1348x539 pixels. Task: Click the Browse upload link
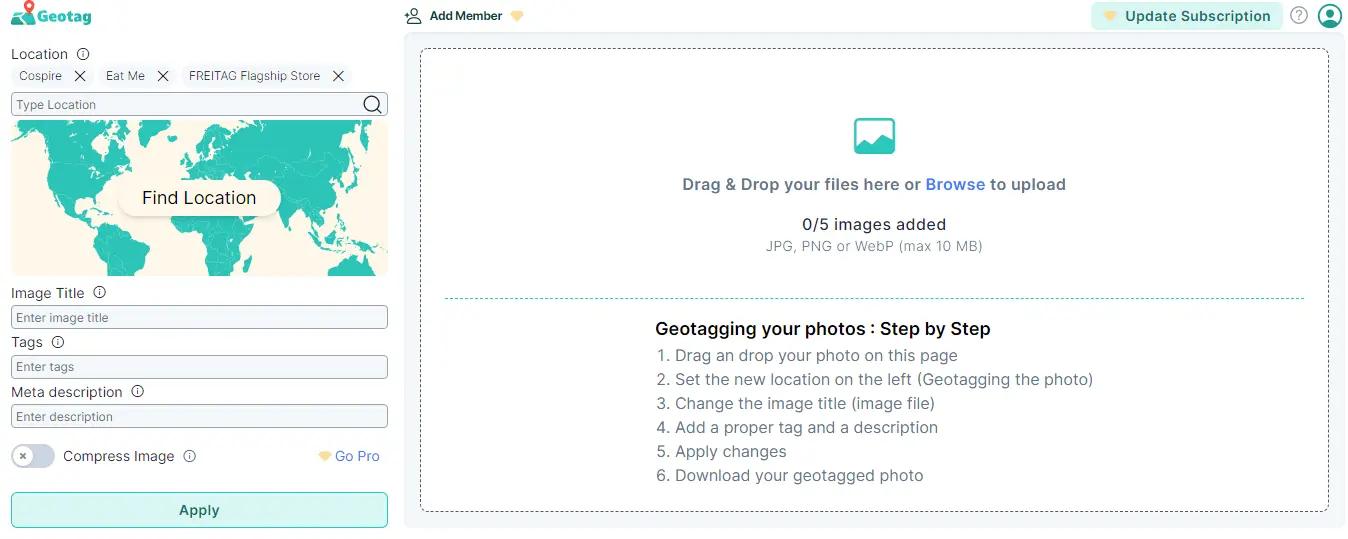pyautogui.click(x=955, y=184)
